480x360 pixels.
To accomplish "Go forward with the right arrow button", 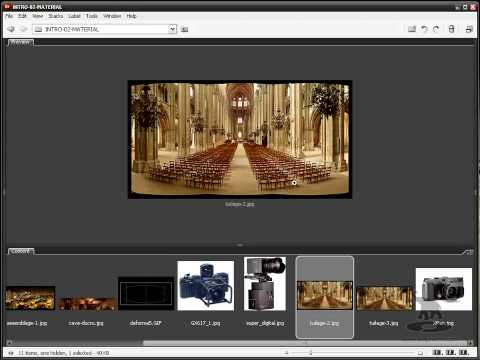I will (x=23, y=29).
